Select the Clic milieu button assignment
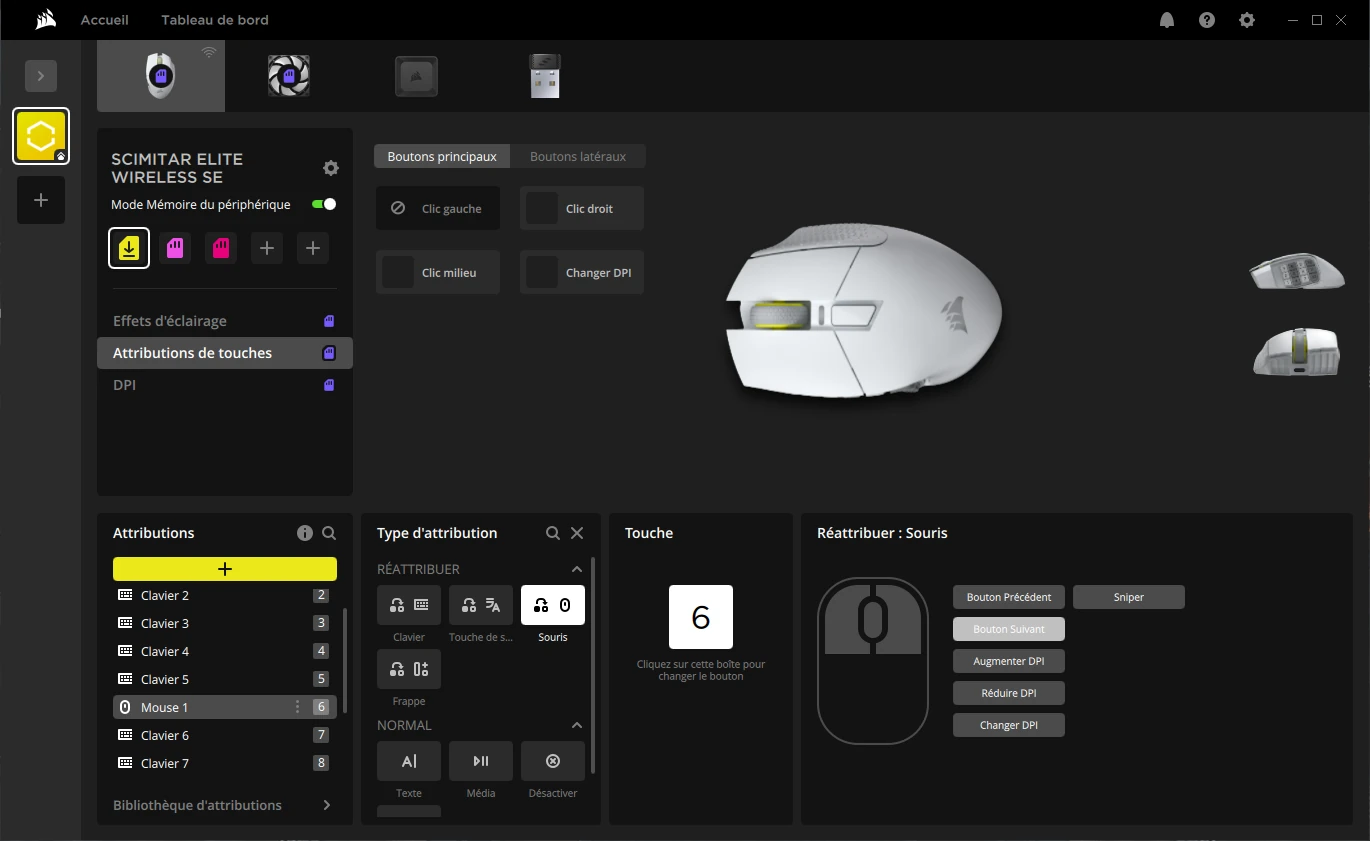Screen dimensions: 1370x841 (x=438, y=272)
